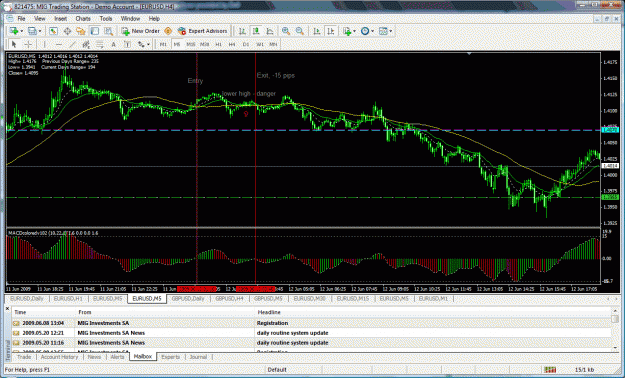Select the Horizontal Line drawing tool

pyautogui.click(x=59, y=44)
